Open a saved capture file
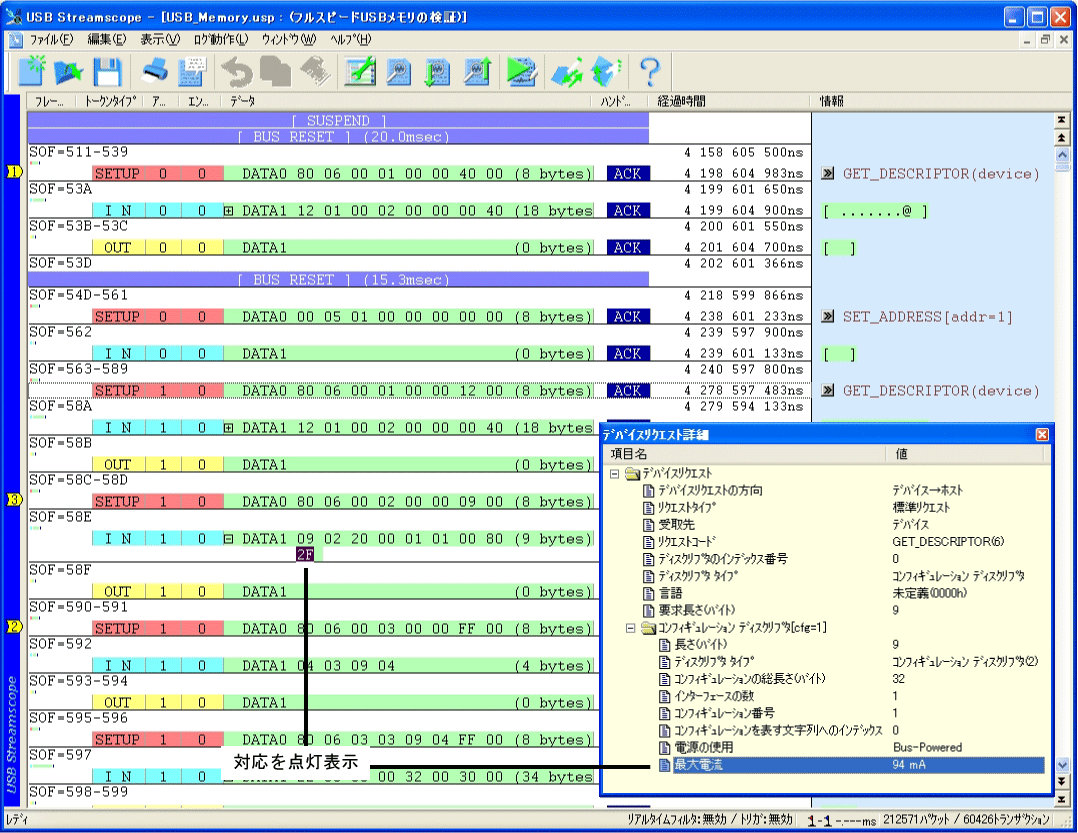This screenshot has width=1078, height=833. click(x=69, y=71)
